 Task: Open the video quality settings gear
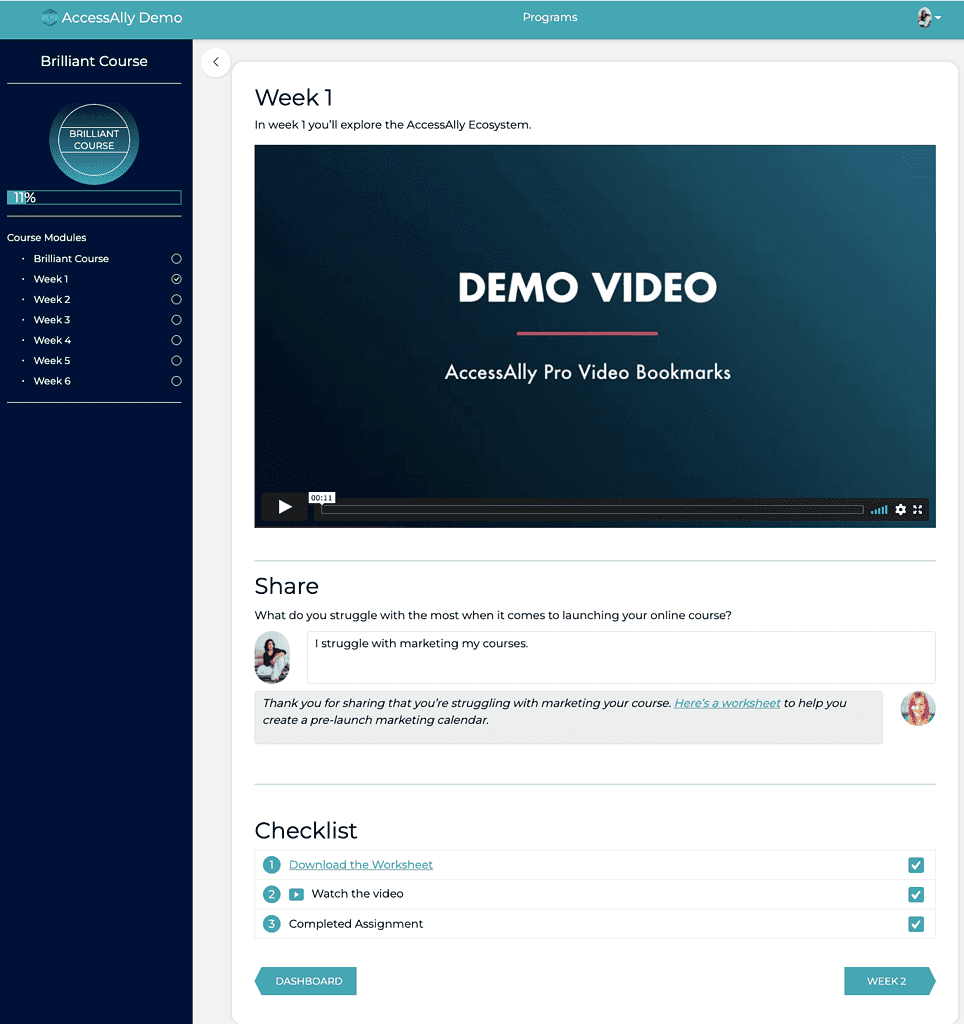[901, 509]
